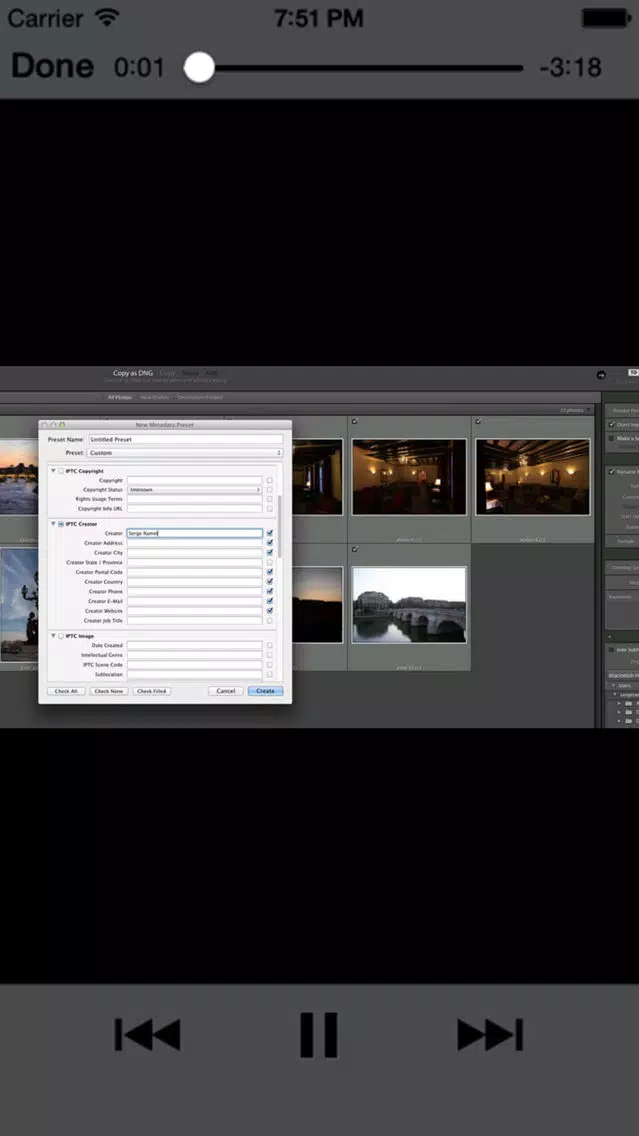Uncheck import checkbox above top-right interior photo

point(478,422)
